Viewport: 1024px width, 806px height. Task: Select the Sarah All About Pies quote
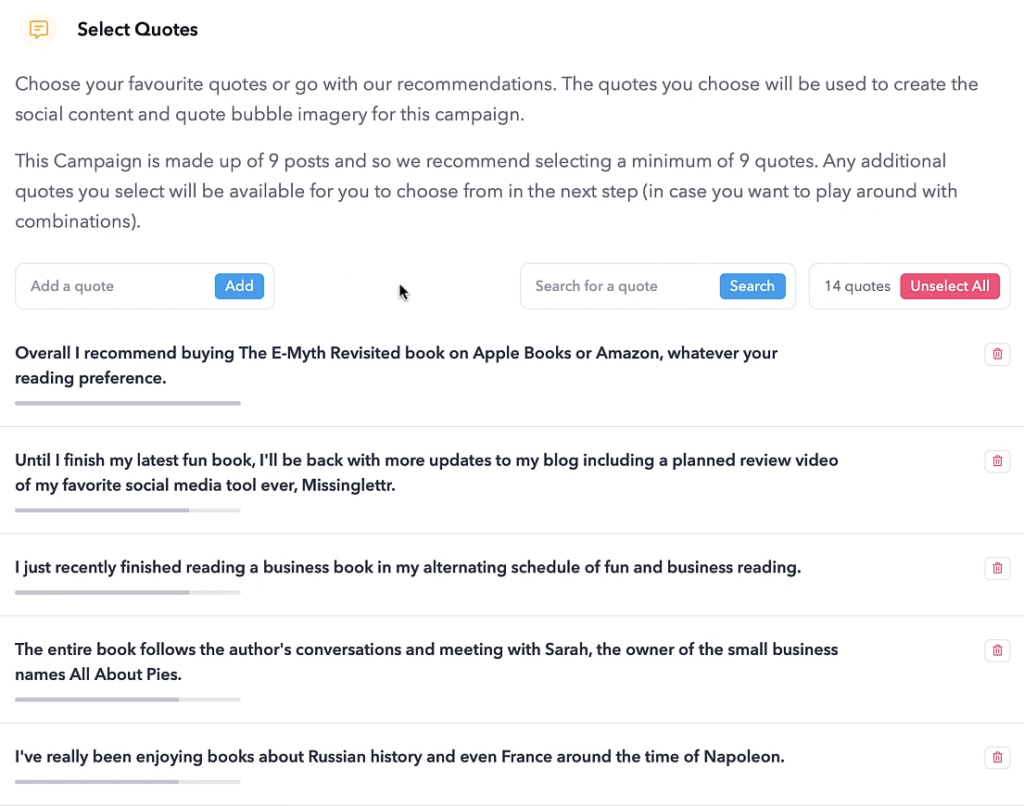(x=426, y=662)
